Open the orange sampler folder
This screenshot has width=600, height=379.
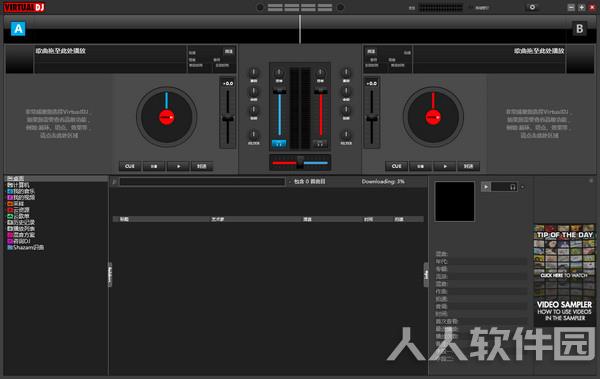[x=16, y=204]
